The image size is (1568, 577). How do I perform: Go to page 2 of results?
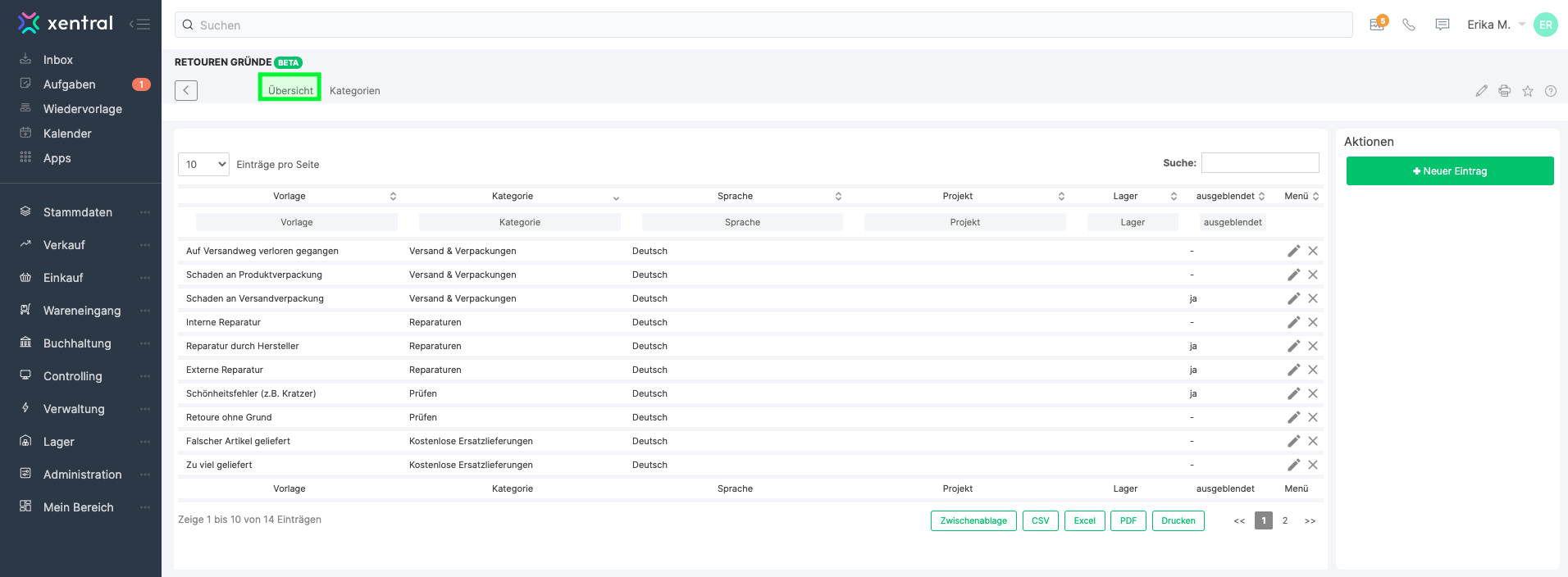point(1284,520)
